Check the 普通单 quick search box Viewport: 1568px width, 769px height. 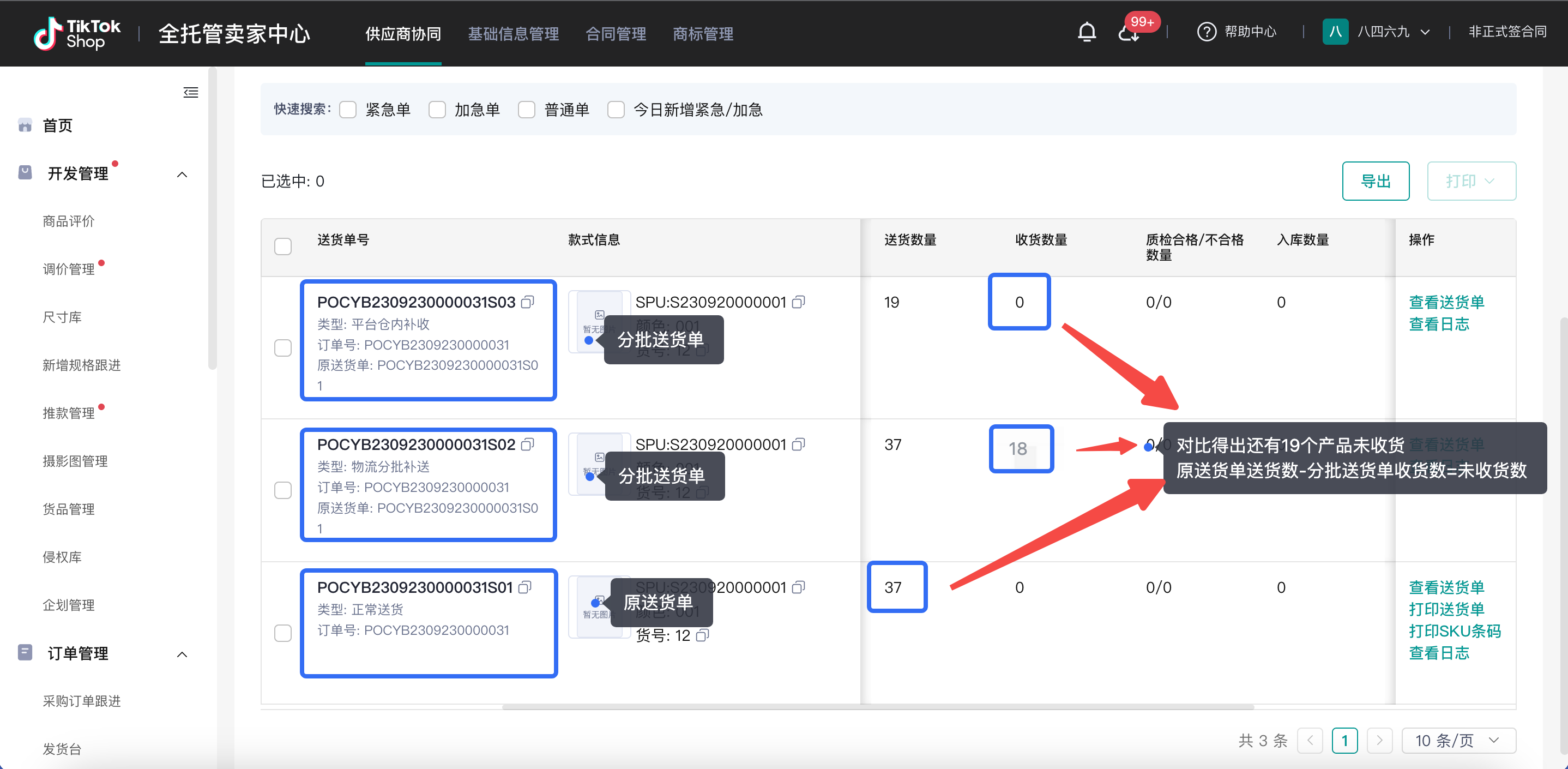tap(527, 110)
